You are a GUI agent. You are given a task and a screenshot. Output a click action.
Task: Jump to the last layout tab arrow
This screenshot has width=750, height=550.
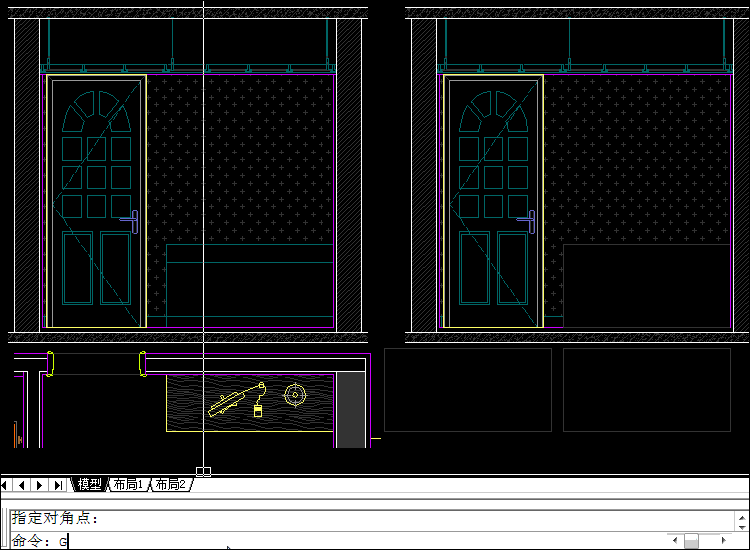click(x=58, y=485)
